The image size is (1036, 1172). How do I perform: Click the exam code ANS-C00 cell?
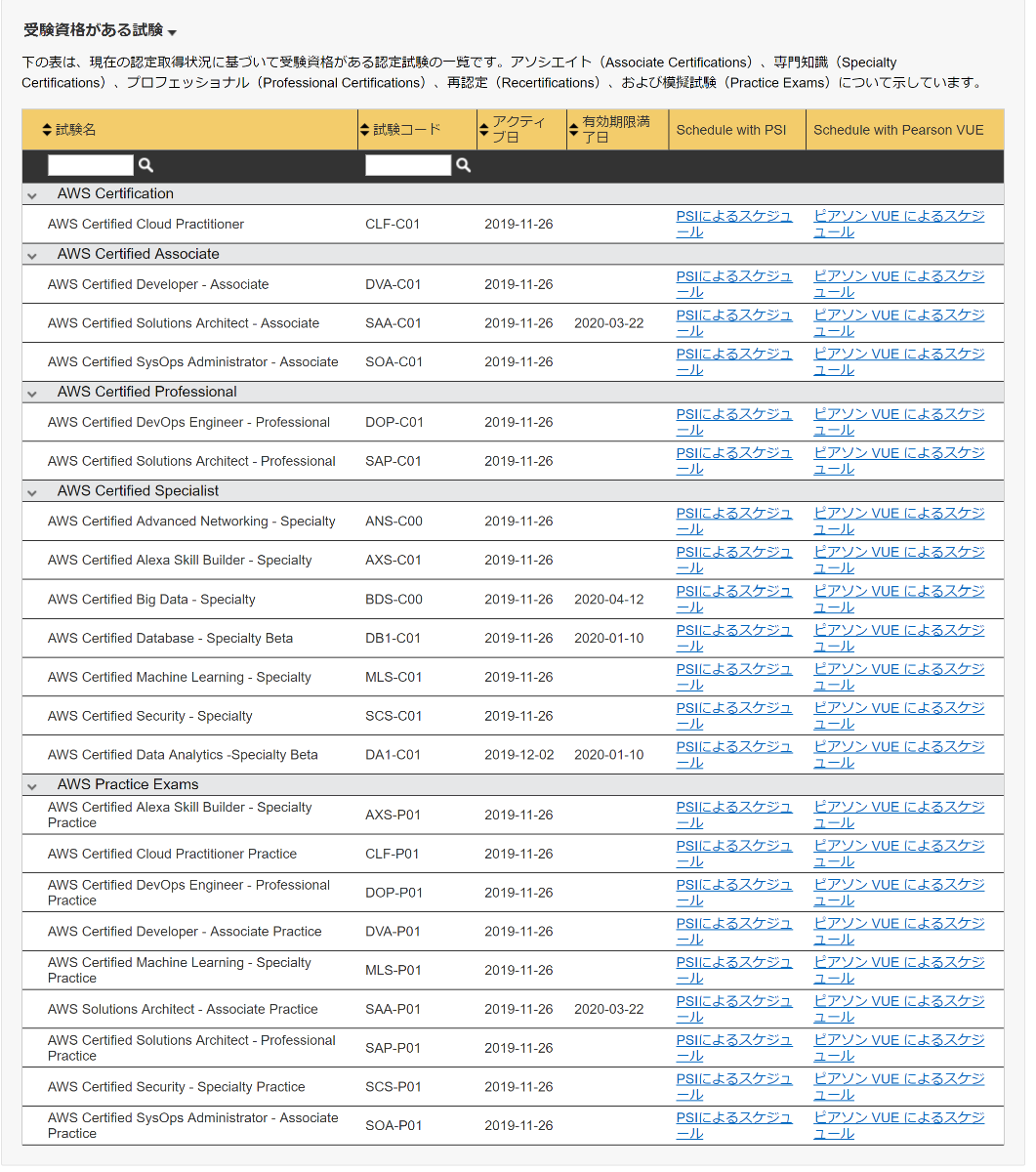(x=394, y=521)
